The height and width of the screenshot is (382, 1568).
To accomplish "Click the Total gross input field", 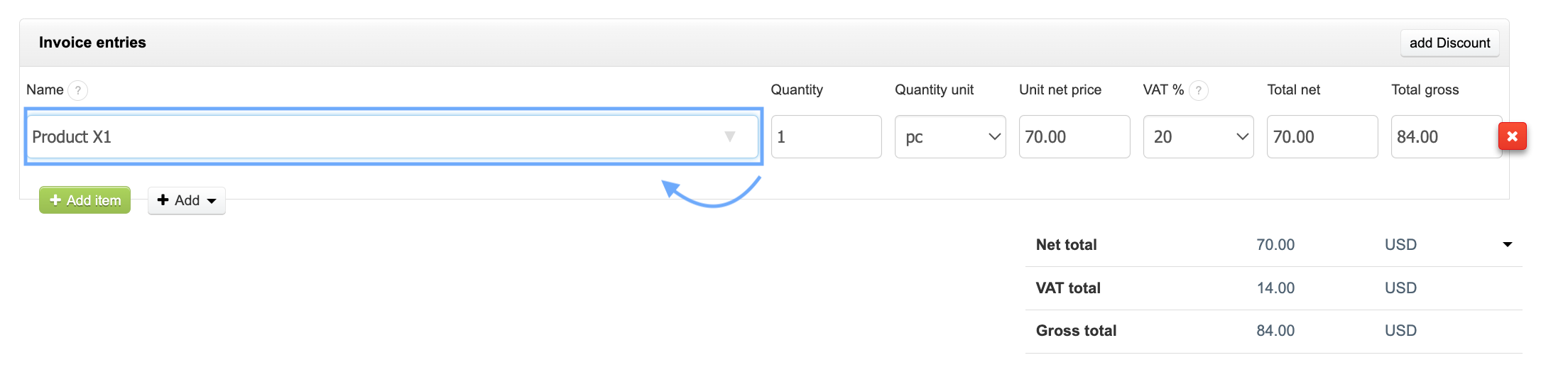I will [1444, 136].
